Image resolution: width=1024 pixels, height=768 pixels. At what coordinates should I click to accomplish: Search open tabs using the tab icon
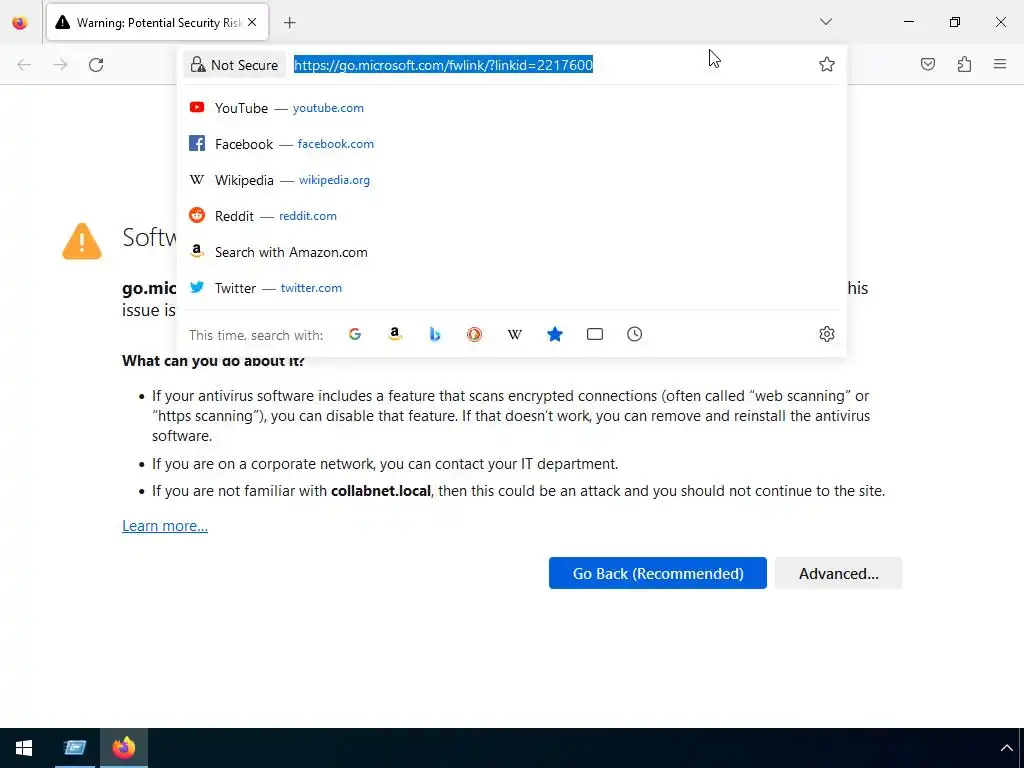[594, 334]
